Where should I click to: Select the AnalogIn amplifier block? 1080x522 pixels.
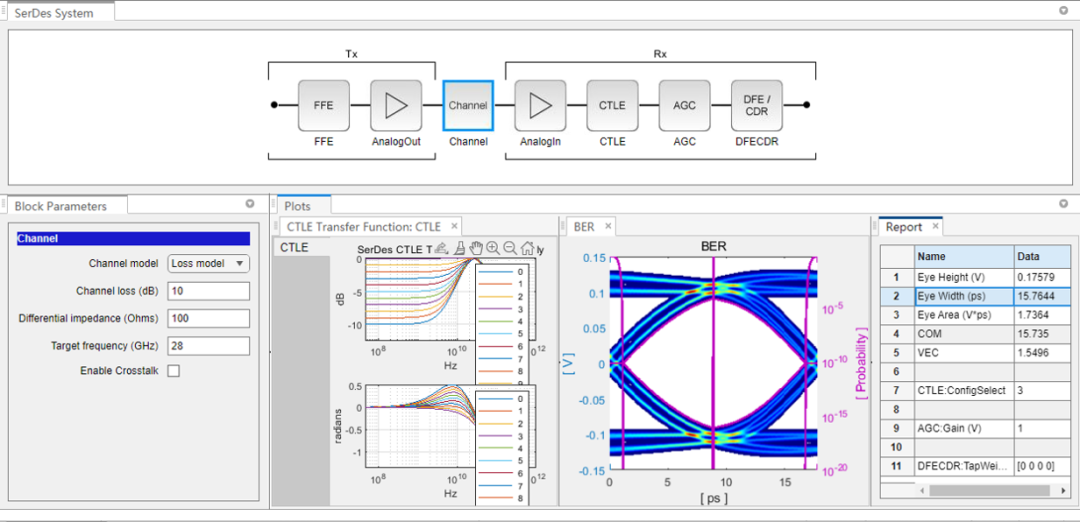540,105
